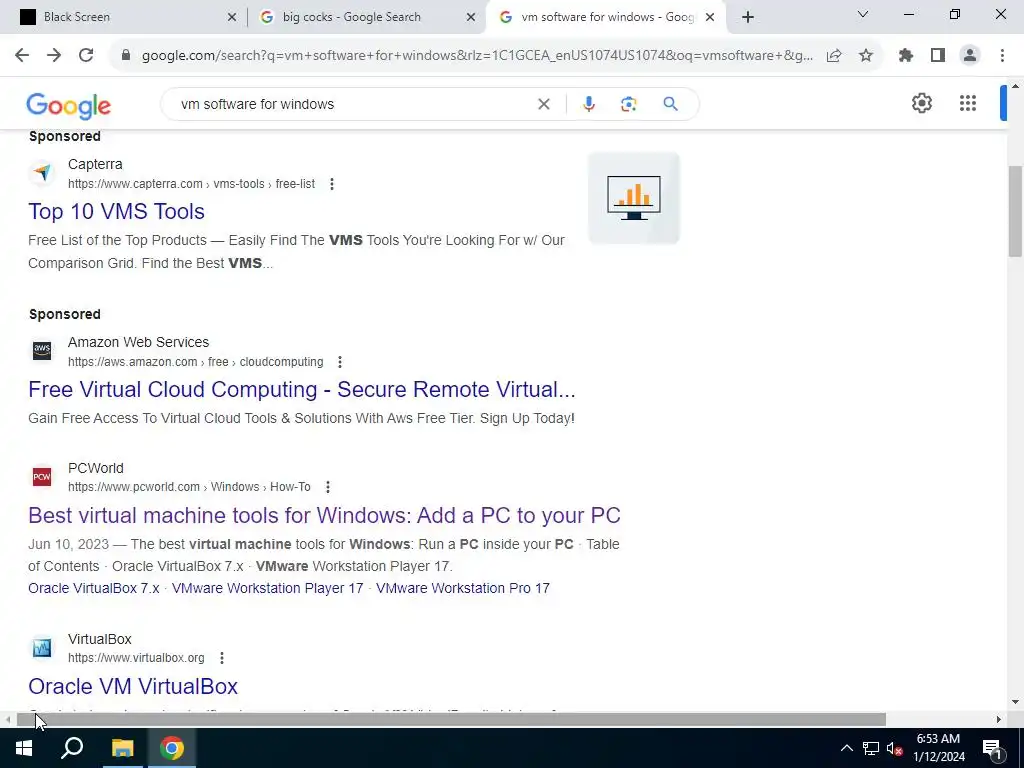Open the Google apps grid
The width and height of the screenshot is (1024, 768).
pos(968,103)
